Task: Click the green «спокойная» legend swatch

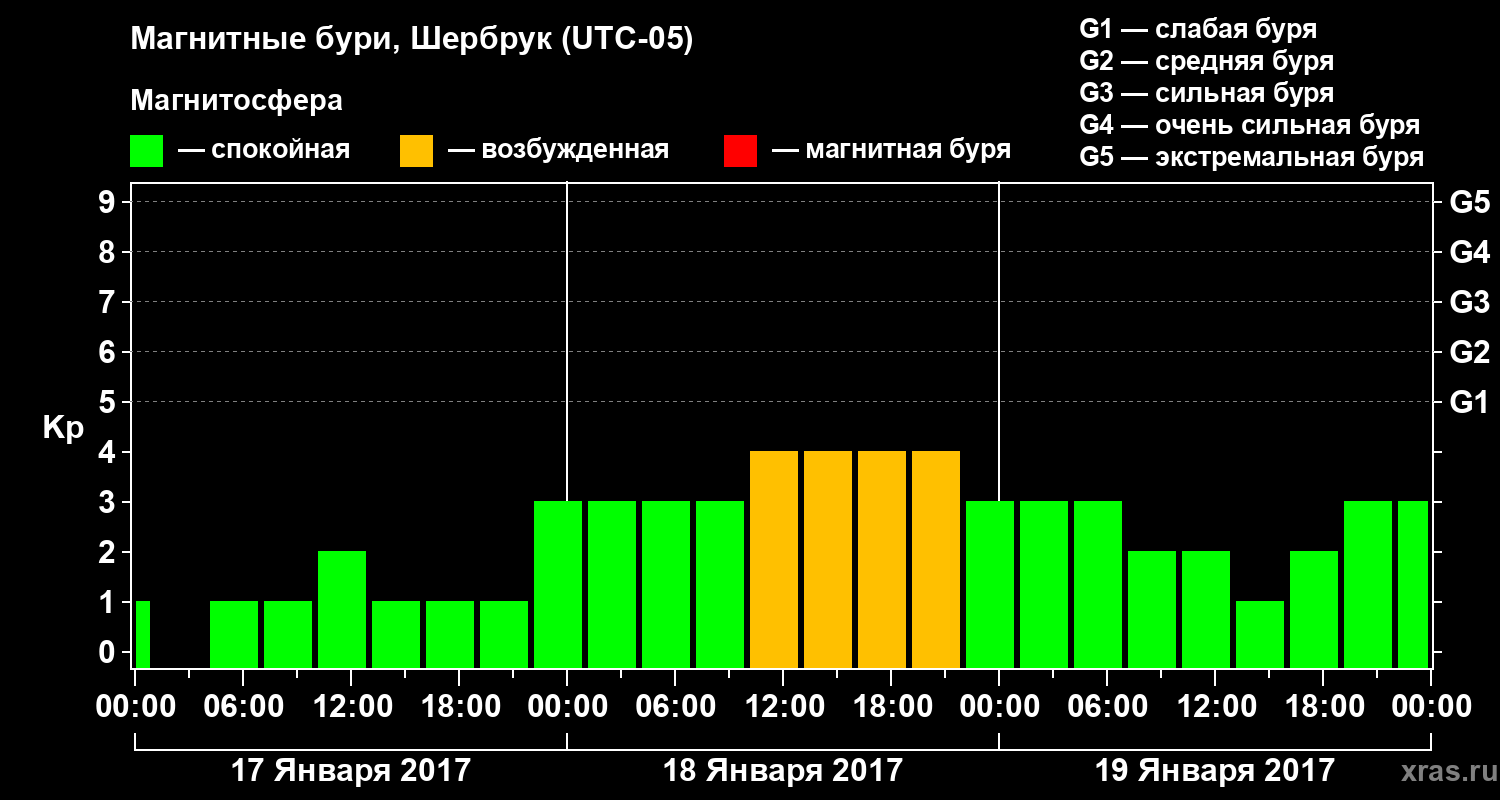Action: click(146, 151)
